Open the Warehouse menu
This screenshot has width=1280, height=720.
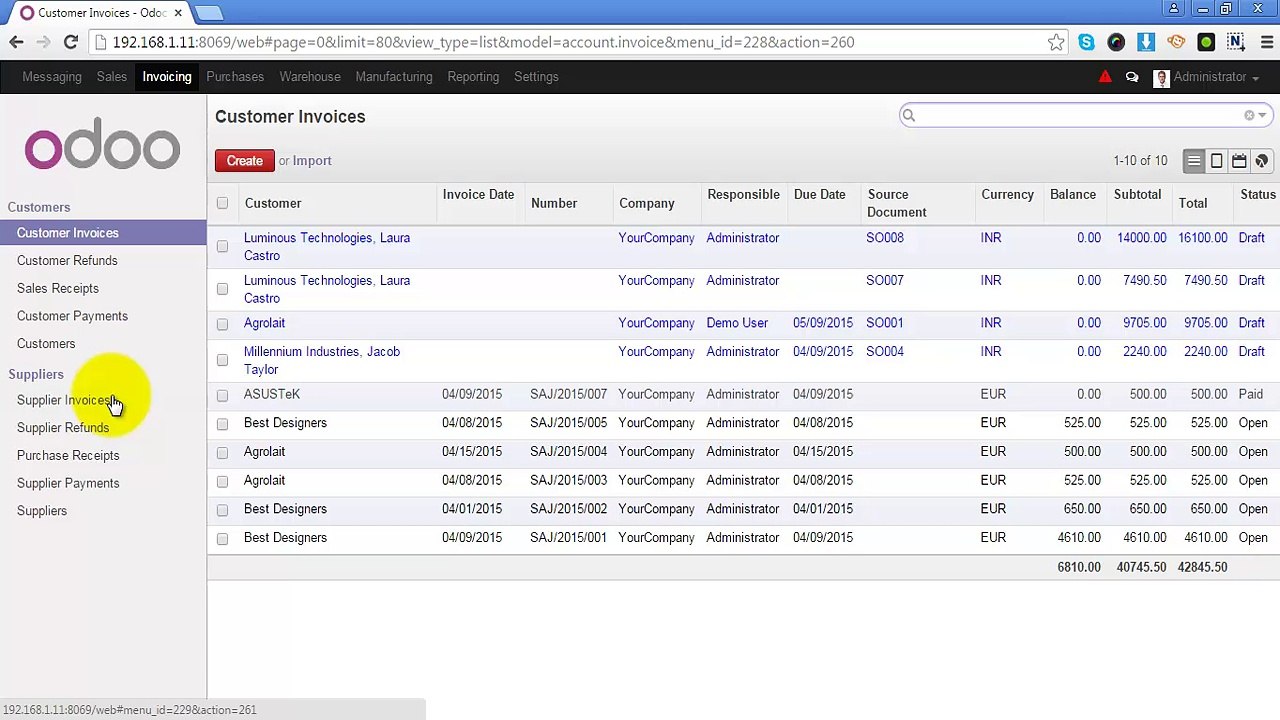(310, 77)
